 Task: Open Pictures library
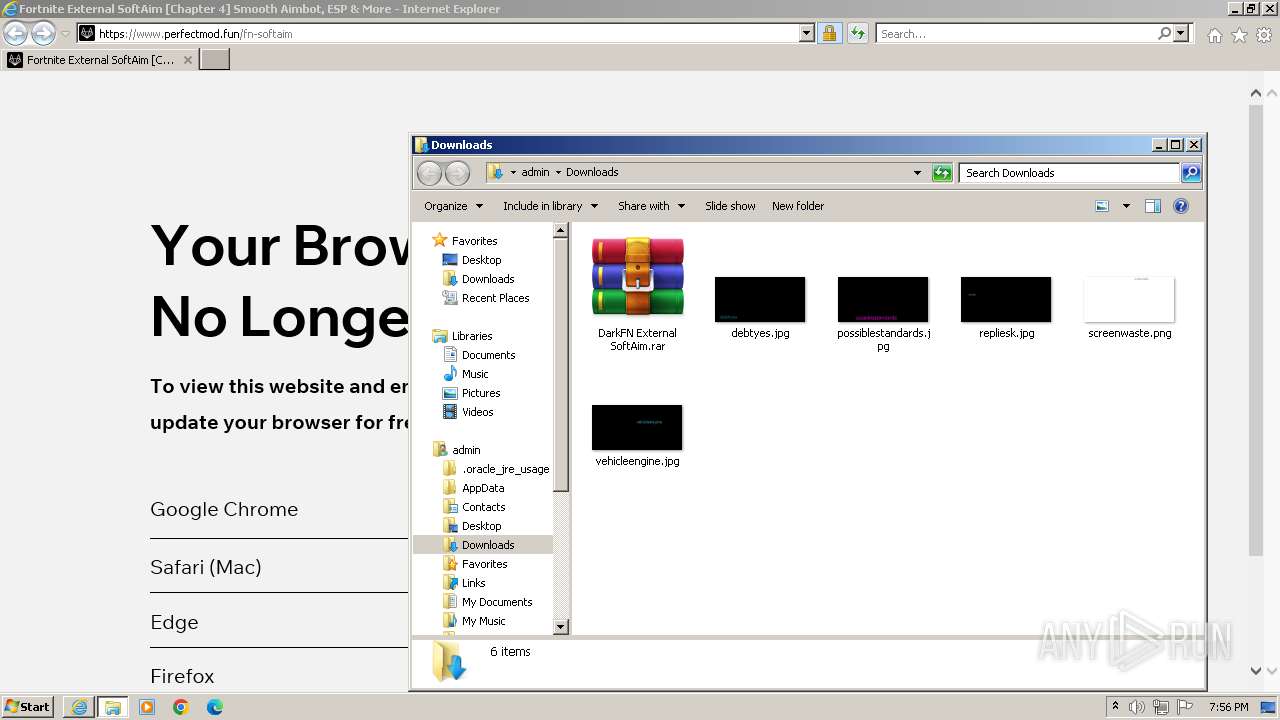click(481, 393)
